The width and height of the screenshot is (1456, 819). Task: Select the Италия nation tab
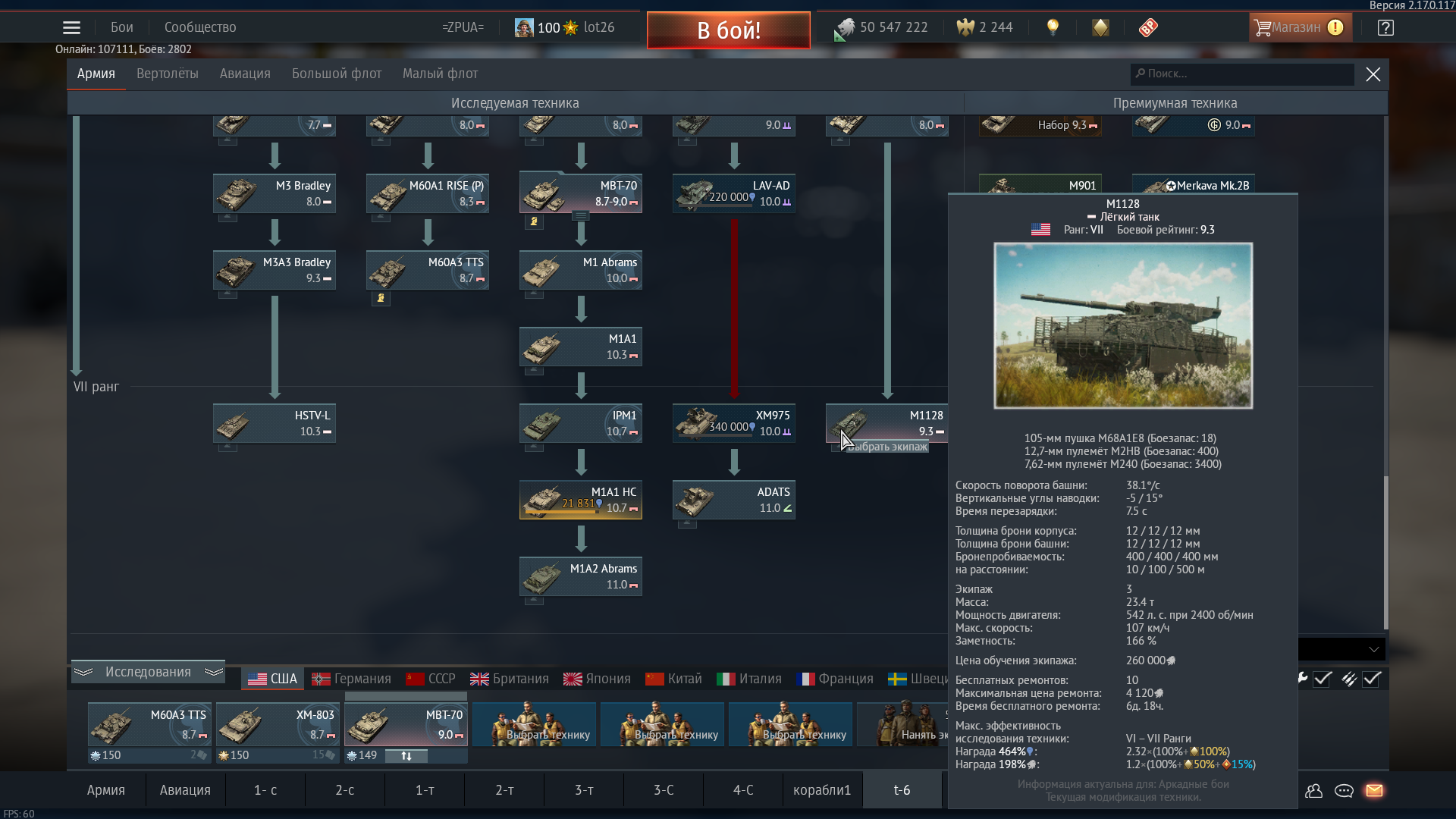click(x=749, y=679)
